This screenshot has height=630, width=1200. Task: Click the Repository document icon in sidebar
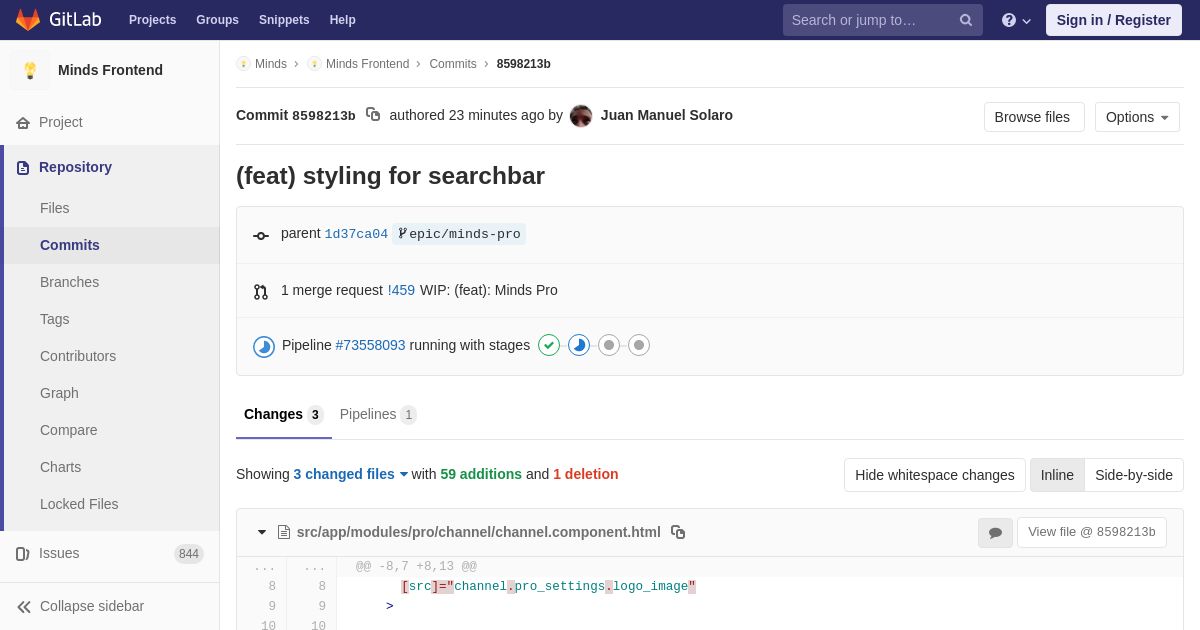click(x=23, y=168)
